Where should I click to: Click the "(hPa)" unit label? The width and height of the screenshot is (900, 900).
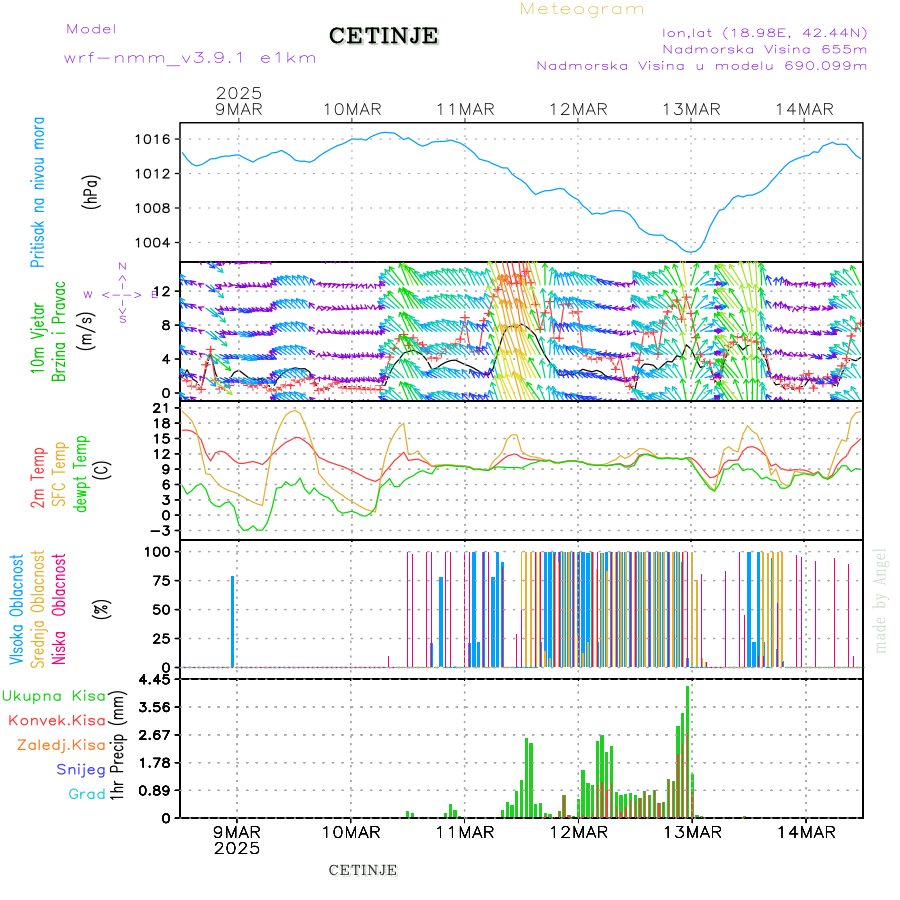[x=91, y=192]
